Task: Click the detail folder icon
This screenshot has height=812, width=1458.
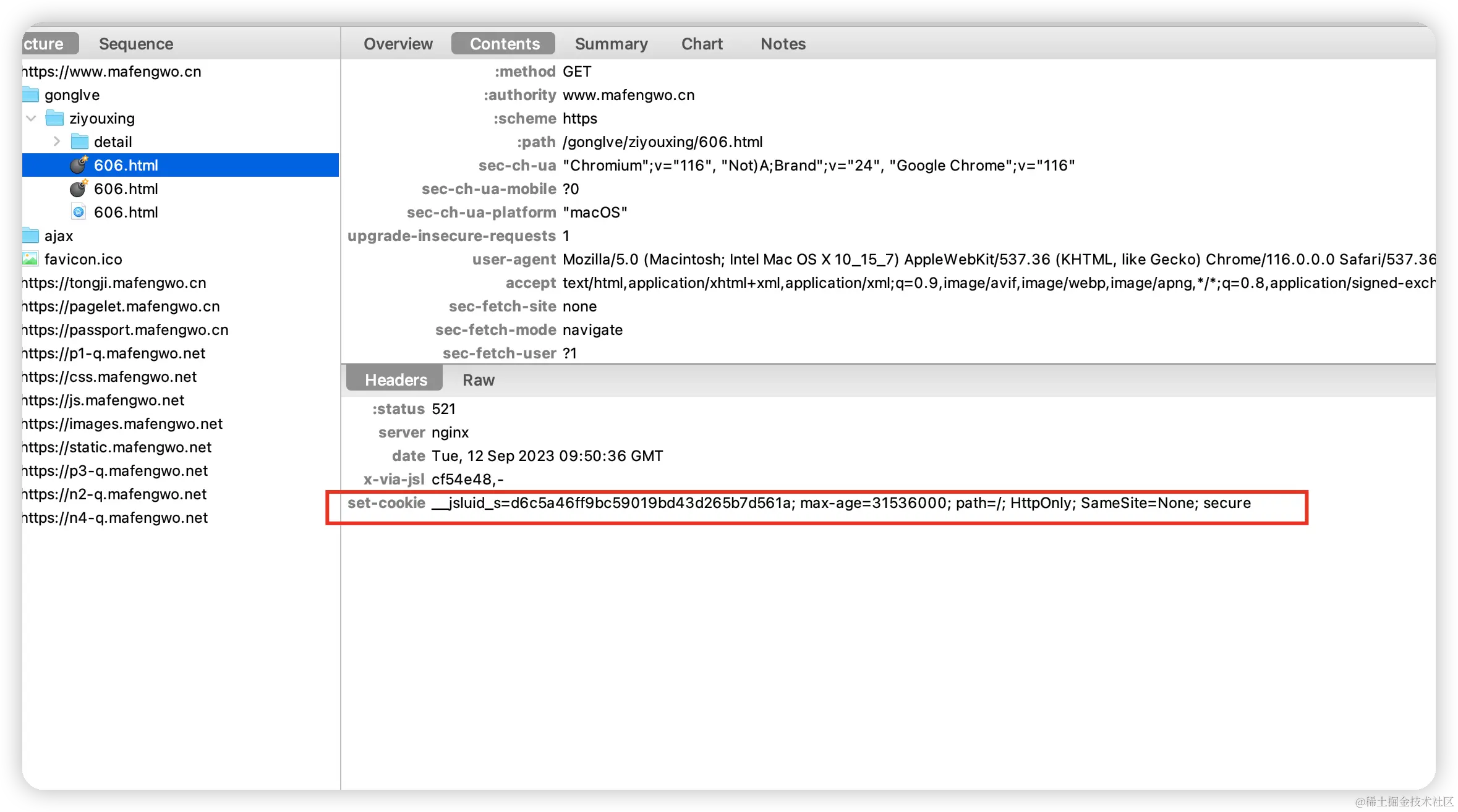Action: tap(80, 142)
